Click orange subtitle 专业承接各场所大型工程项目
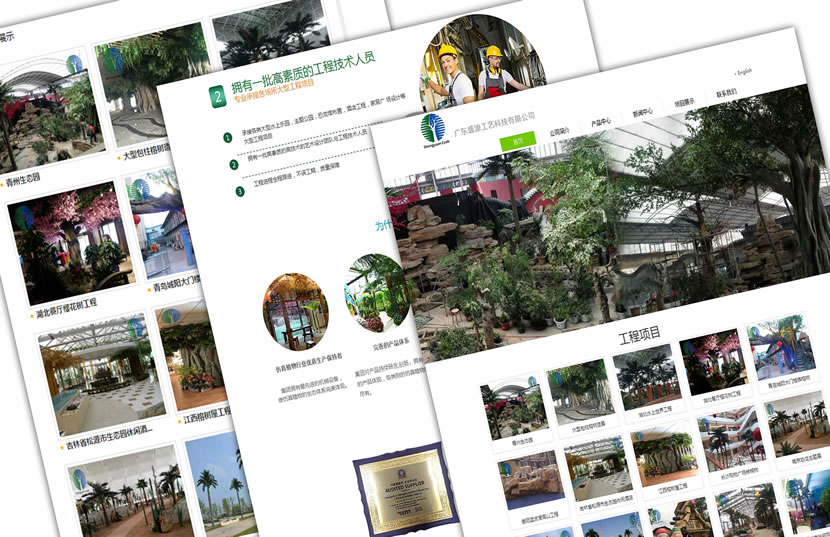The height and width of the screenshot is (537, 830). 274,91
